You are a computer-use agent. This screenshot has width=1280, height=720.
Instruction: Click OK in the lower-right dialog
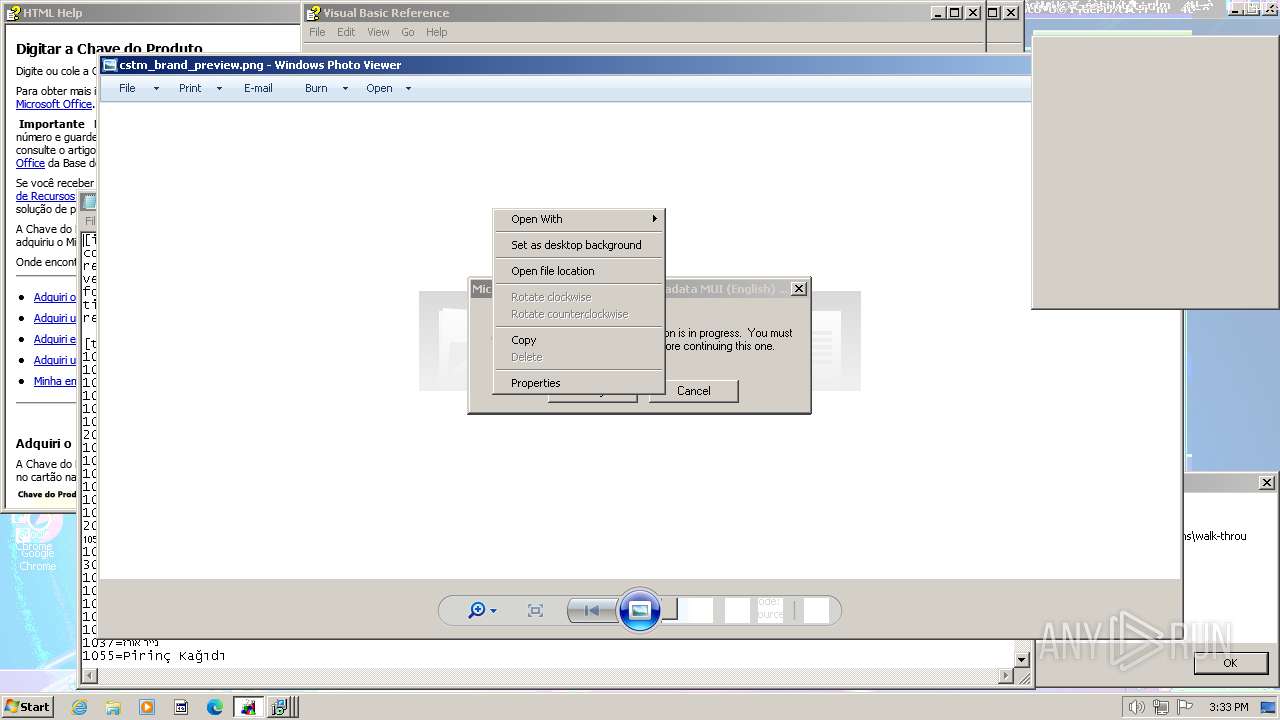tap(1230, 663)
